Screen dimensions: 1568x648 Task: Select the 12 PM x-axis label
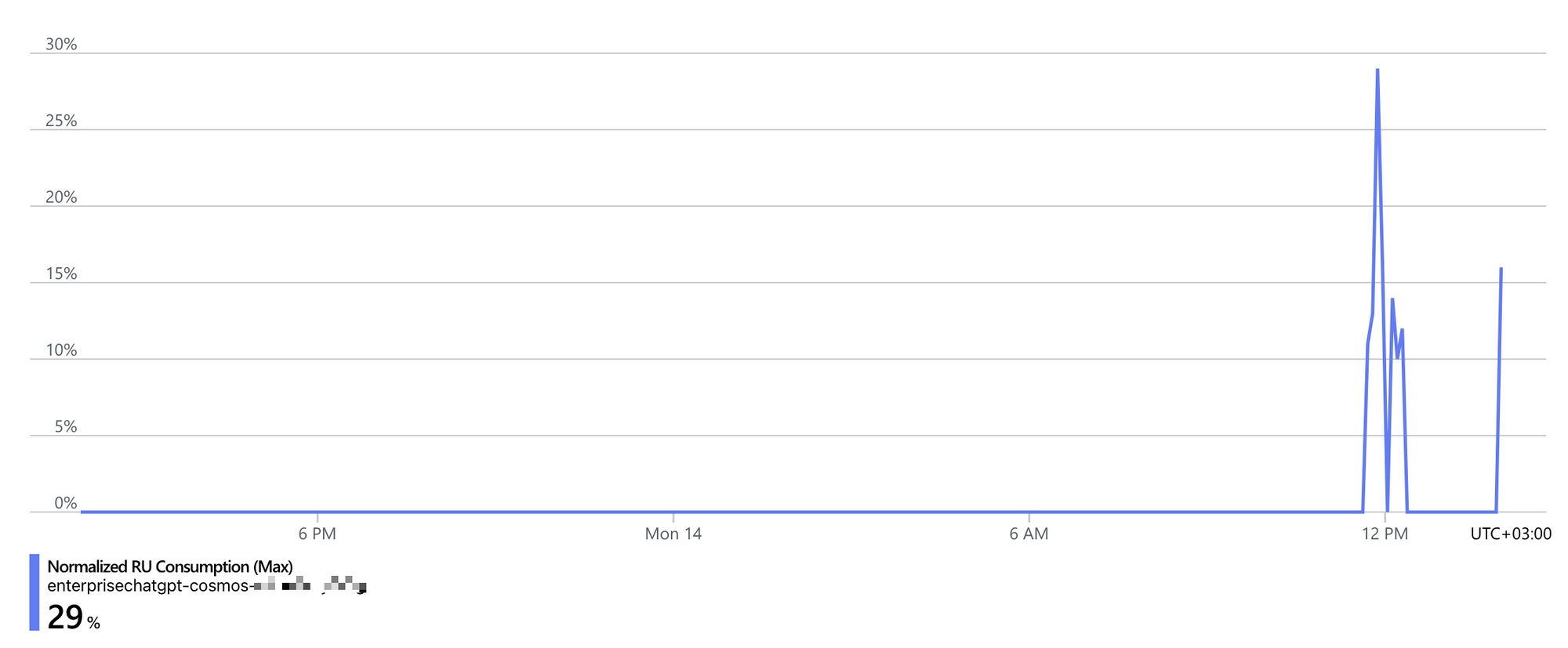click(x=1385, y=534)
